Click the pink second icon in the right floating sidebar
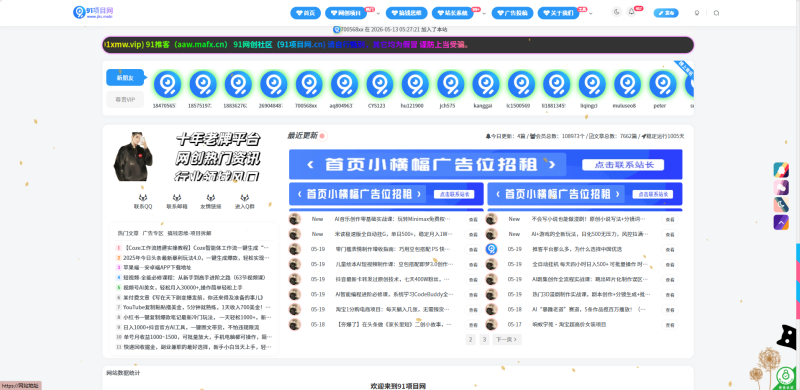This screenshot has height=390, width=800. pos(781,187)
